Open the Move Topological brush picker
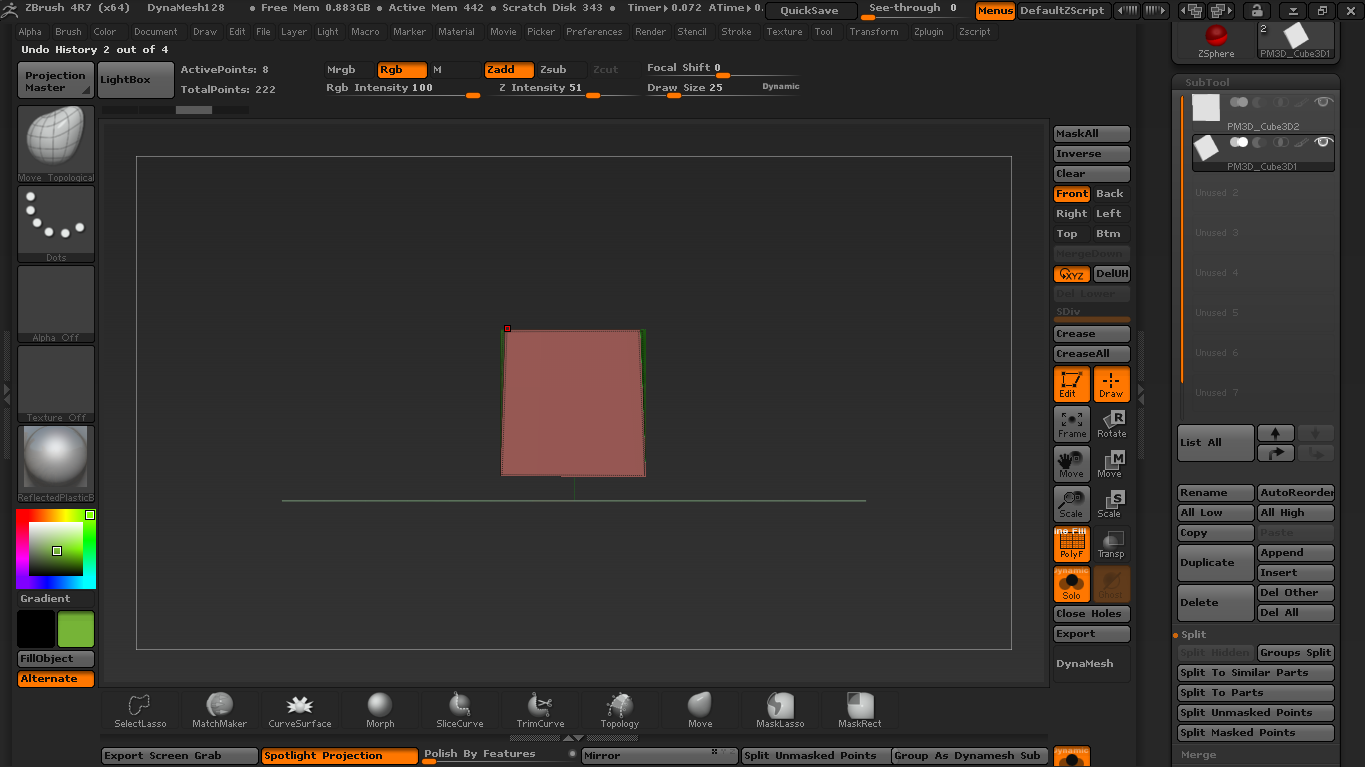This screenshot has height=767, width=1365. [x=56, y=144]
